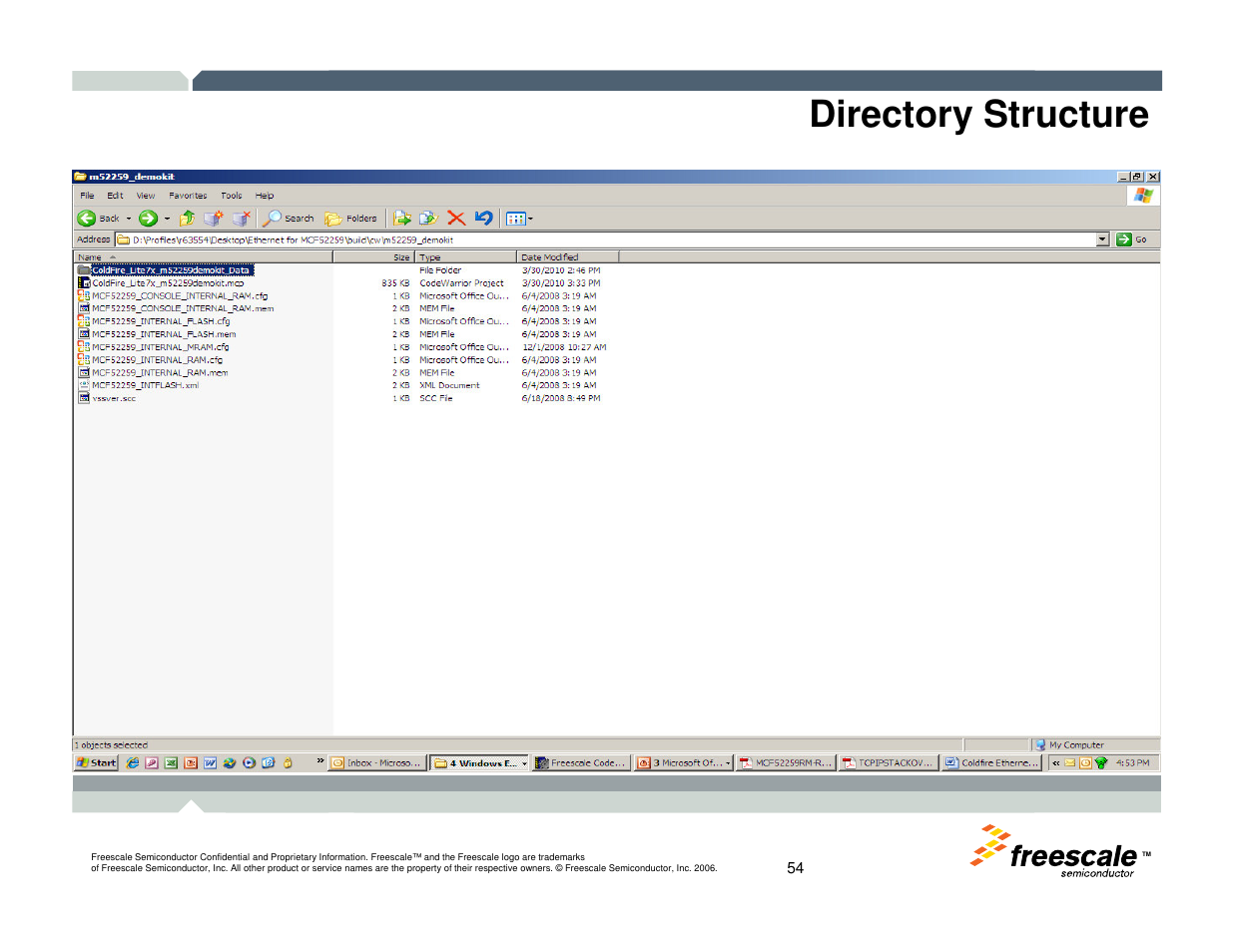Click the system tray clock 4:53 PM

pos(1132,763)
